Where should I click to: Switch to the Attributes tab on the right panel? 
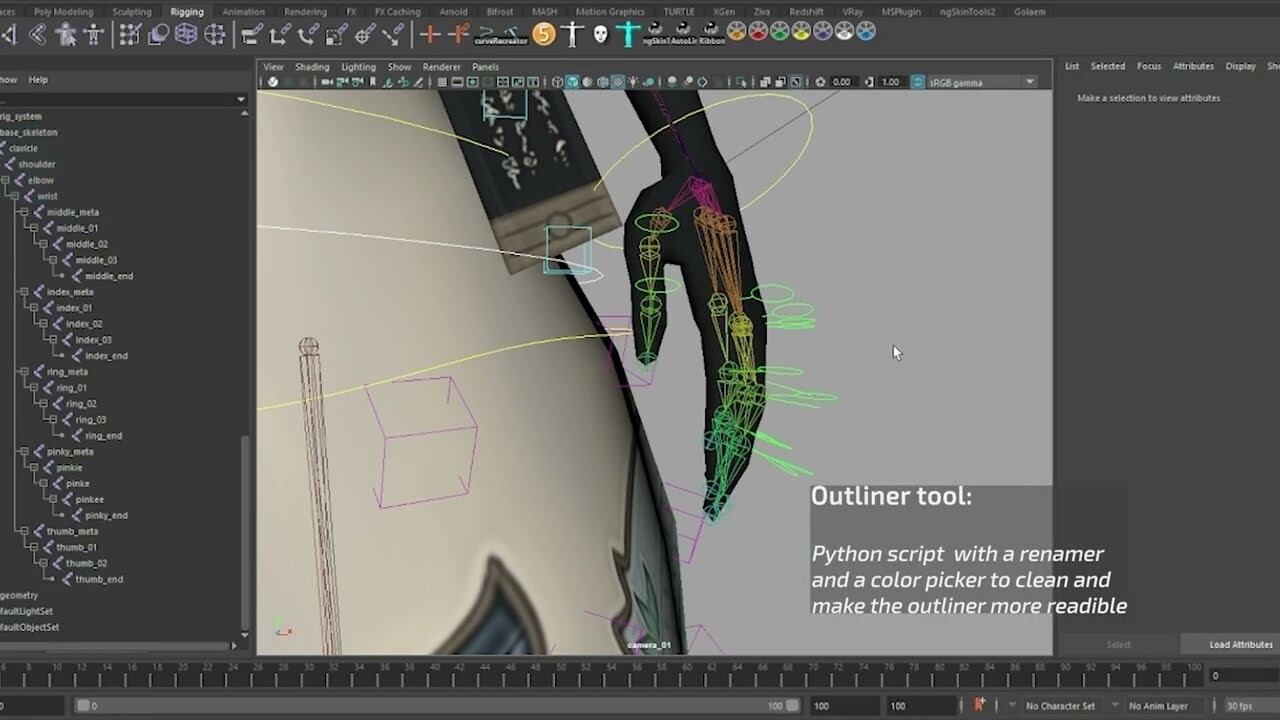pos(1193,65)
